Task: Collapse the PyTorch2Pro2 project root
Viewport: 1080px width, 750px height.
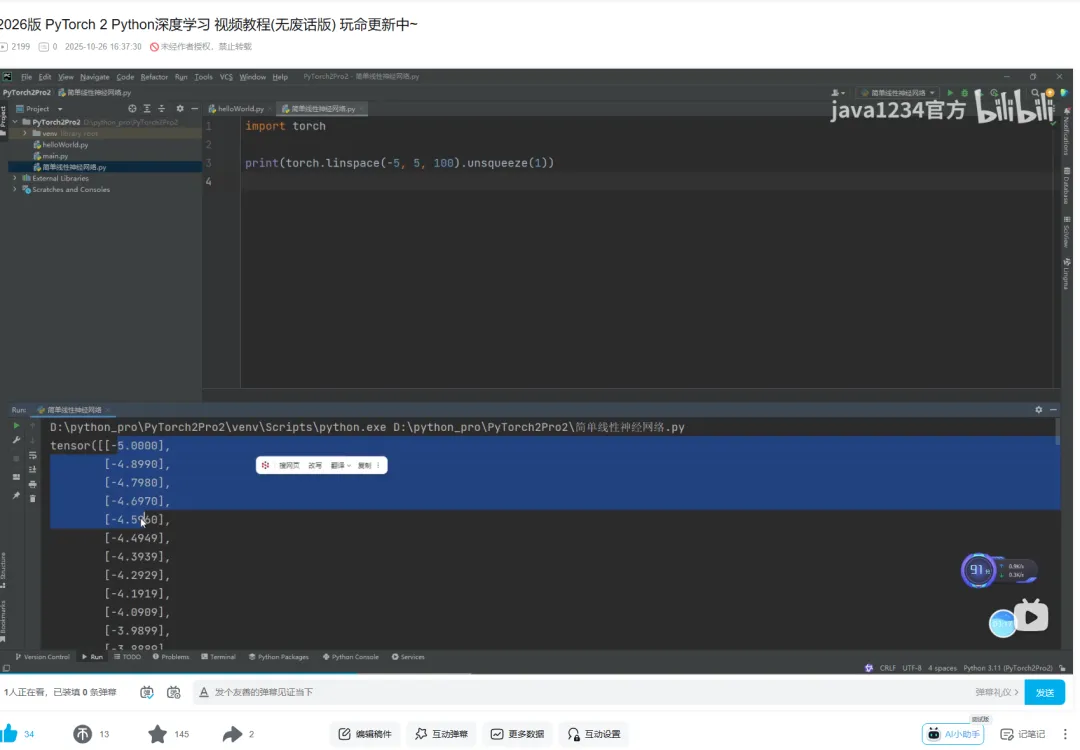Action: [x=15, y=122]
